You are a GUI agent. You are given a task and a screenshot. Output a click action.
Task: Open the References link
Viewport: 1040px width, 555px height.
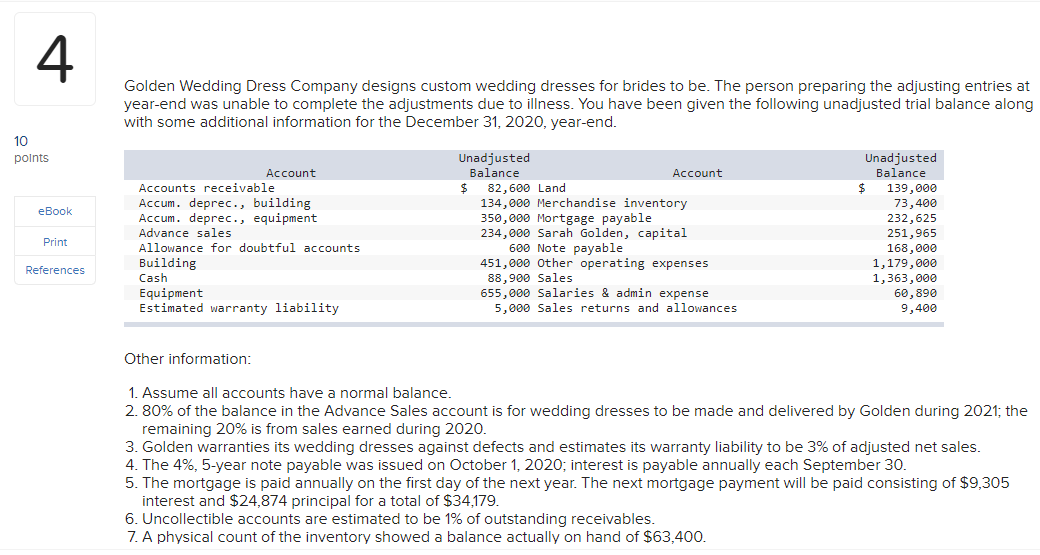(55, 270)
